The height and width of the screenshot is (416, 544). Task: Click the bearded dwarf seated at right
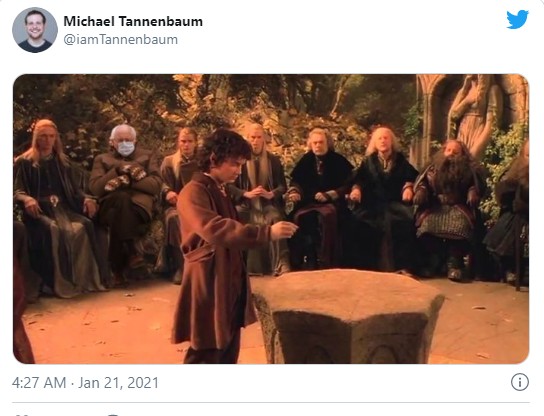[x=449, y=208]
